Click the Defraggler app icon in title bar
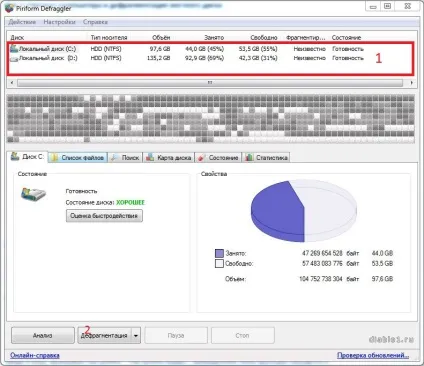 9,8
